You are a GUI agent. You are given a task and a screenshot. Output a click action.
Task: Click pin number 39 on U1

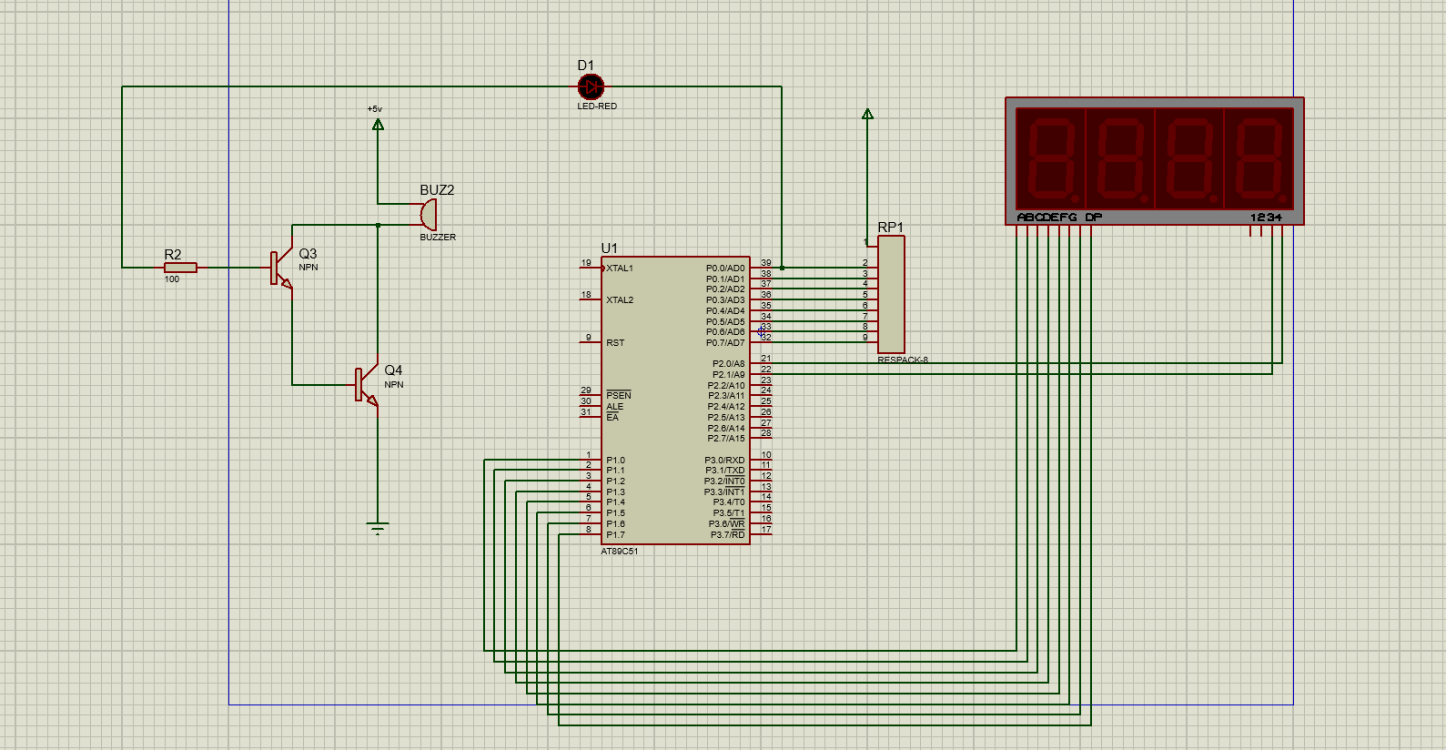(x=765, y=262)
